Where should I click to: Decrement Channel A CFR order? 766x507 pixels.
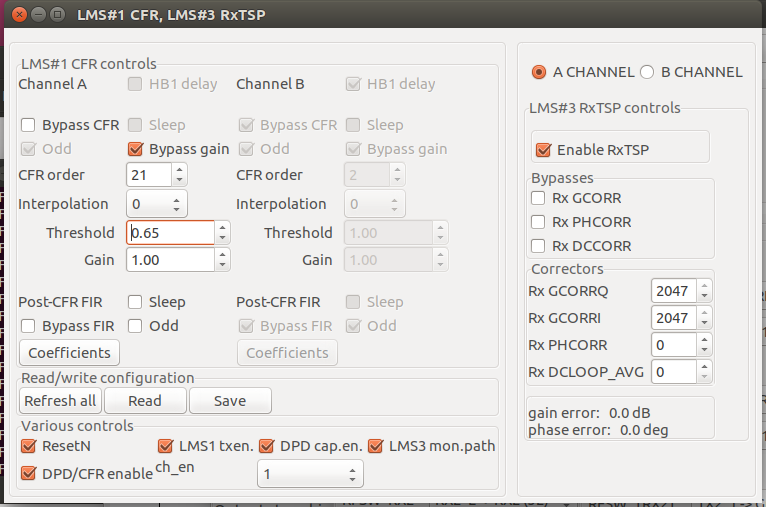click(x=179, y=180)
